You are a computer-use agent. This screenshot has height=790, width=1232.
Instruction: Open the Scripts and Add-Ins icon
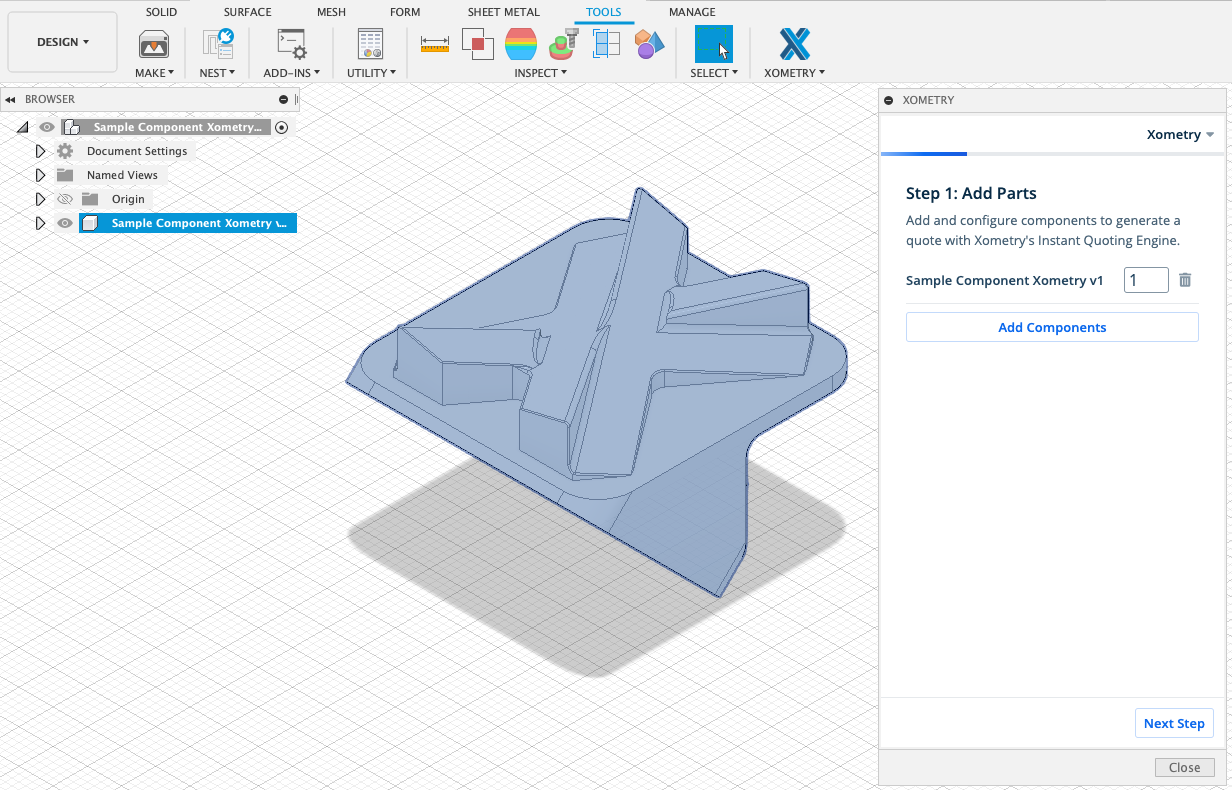[x=292, y=45]
